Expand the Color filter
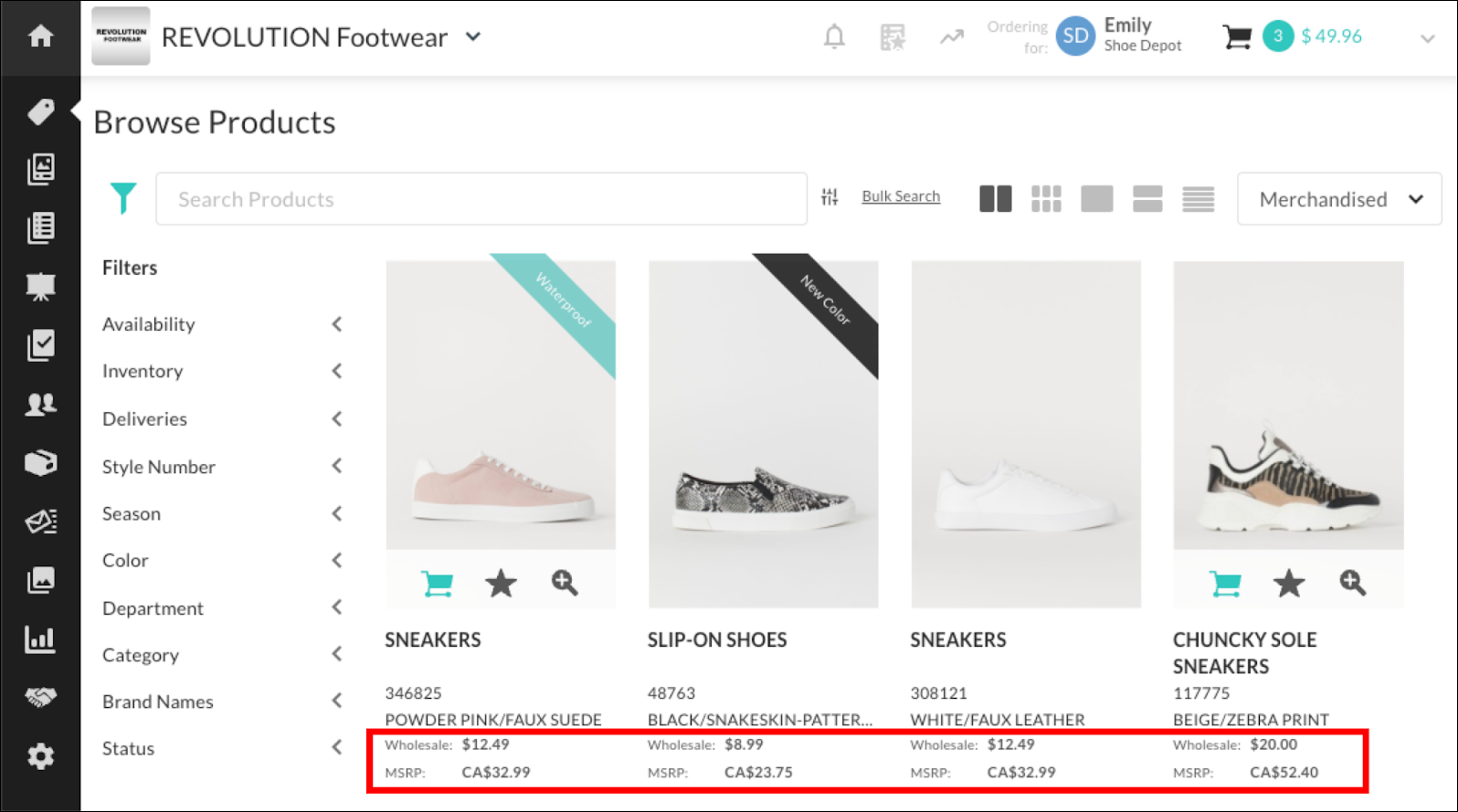Viewport: 1458px width, 812px height. coord(337,560)
